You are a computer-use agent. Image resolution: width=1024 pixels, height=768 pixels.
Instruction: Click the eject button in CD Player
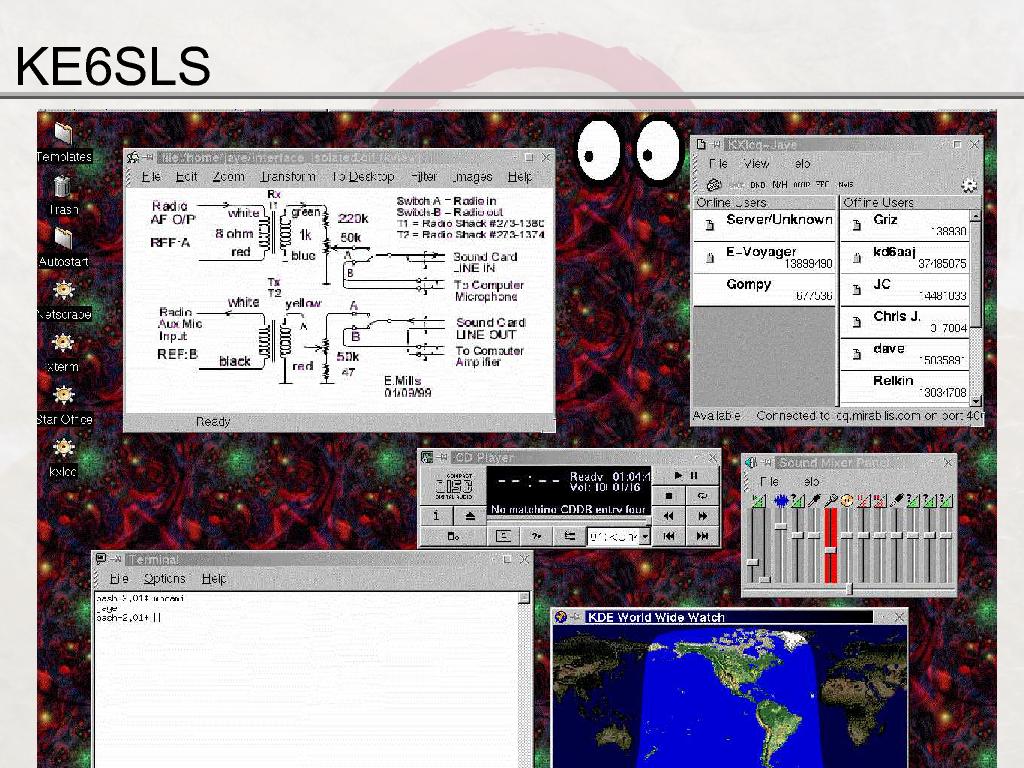[470, 516]
